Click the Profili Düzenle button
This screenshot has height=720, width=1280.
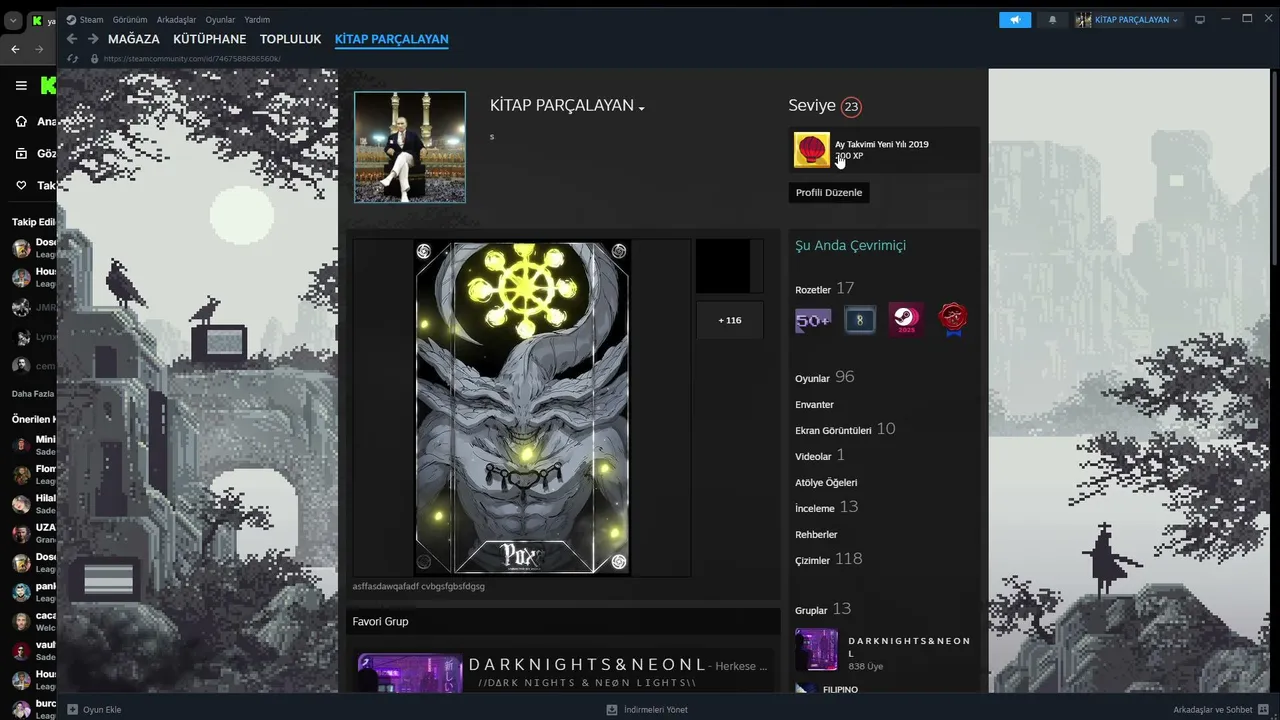coord(829,192)
